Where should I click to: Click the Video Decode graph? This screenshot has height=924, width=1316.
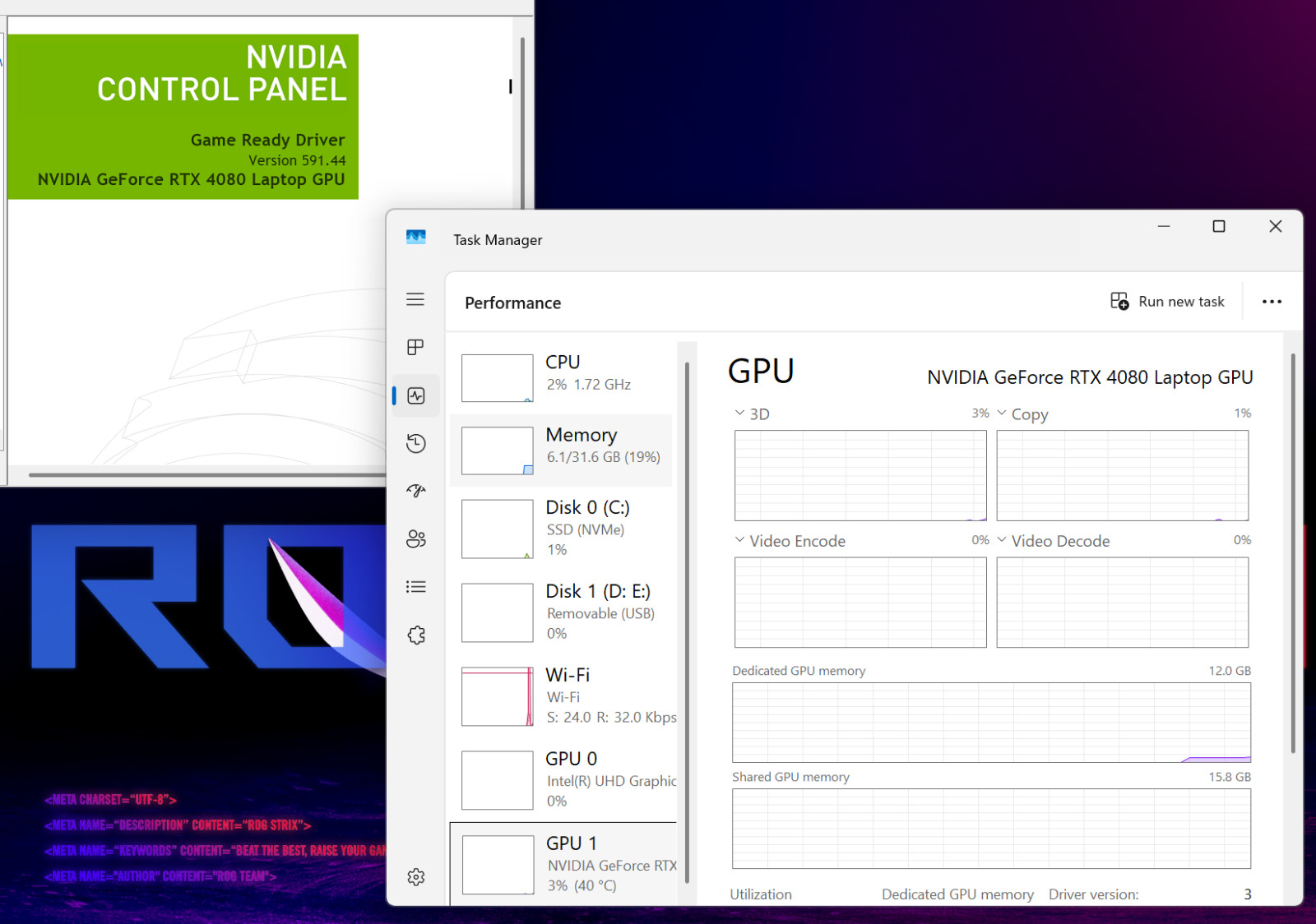coord(1123,603)
